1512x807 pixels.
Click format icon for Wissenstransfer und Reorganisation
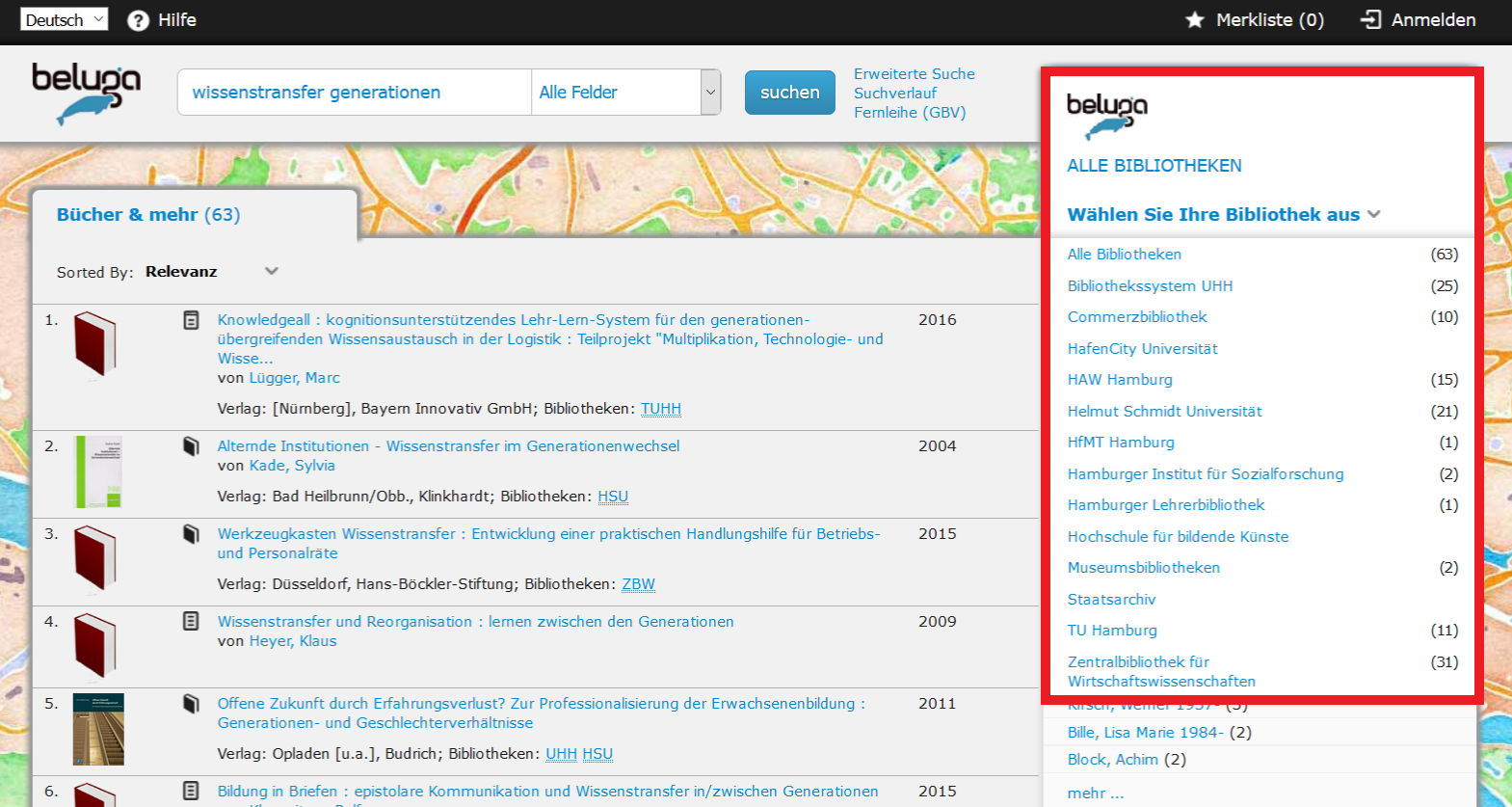[191, 622]
